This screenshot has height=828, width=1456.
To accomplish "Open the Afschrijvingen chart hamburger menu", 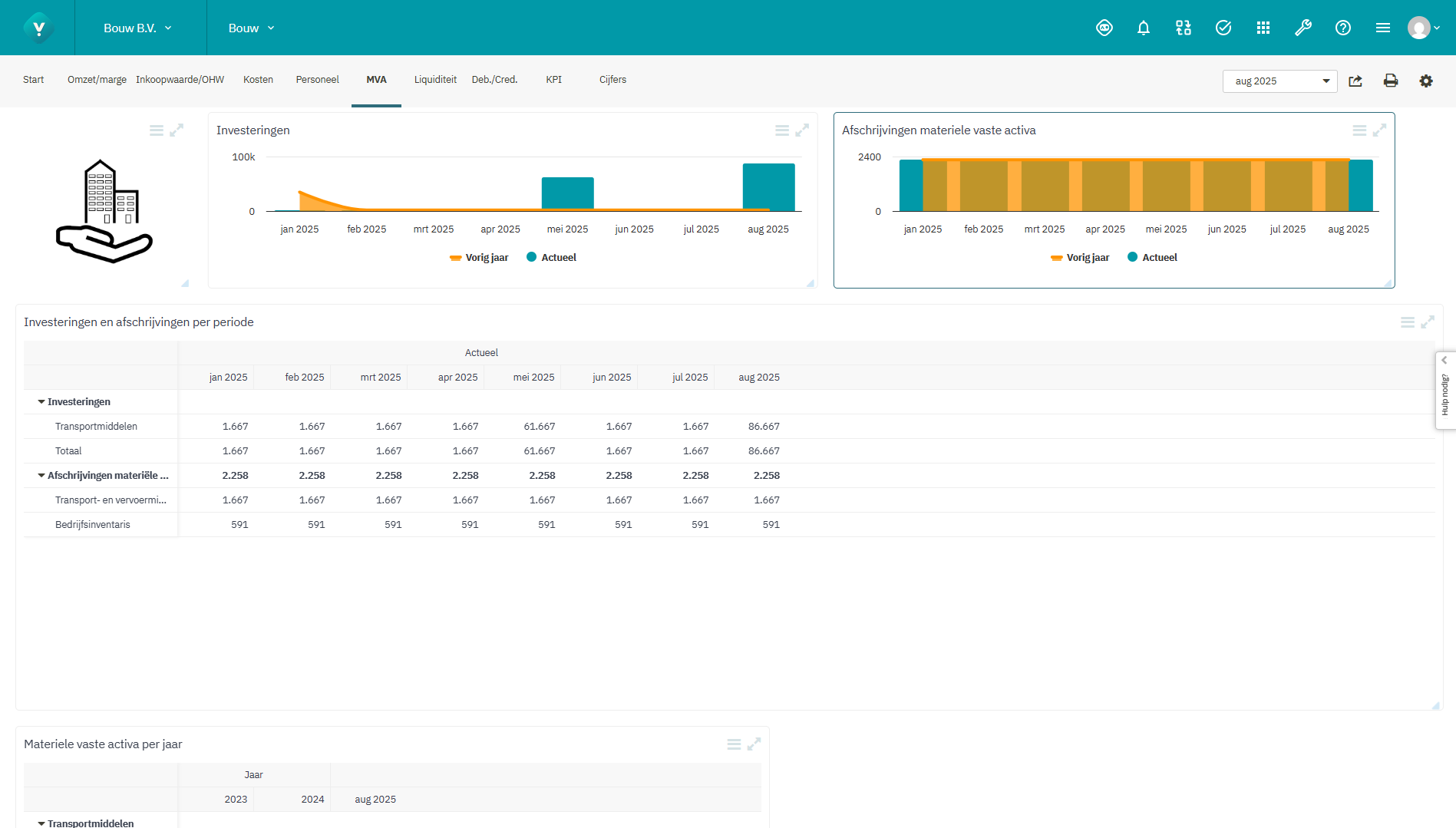I will pyautogui.click(x=1359, y=130).
